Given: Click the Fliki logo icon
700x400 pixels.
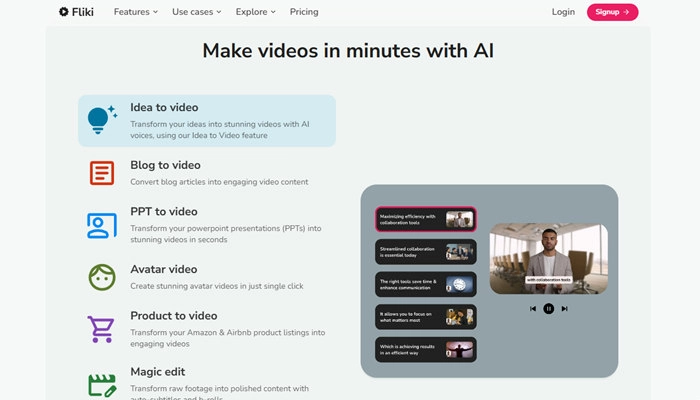Looking at the screenshot, I should 64,12.
